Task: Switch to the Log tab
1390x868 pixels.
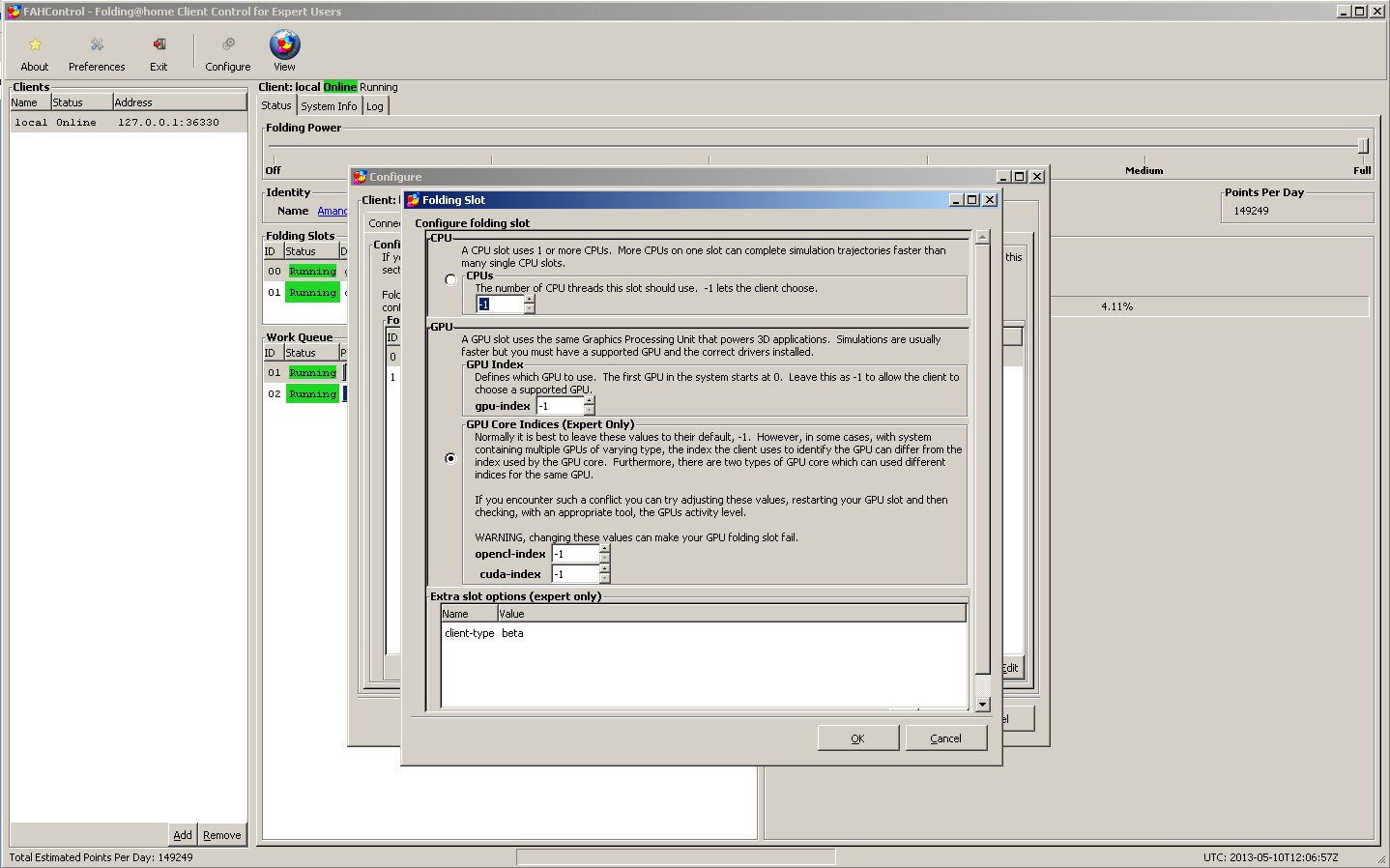Action: click(375, 106)
